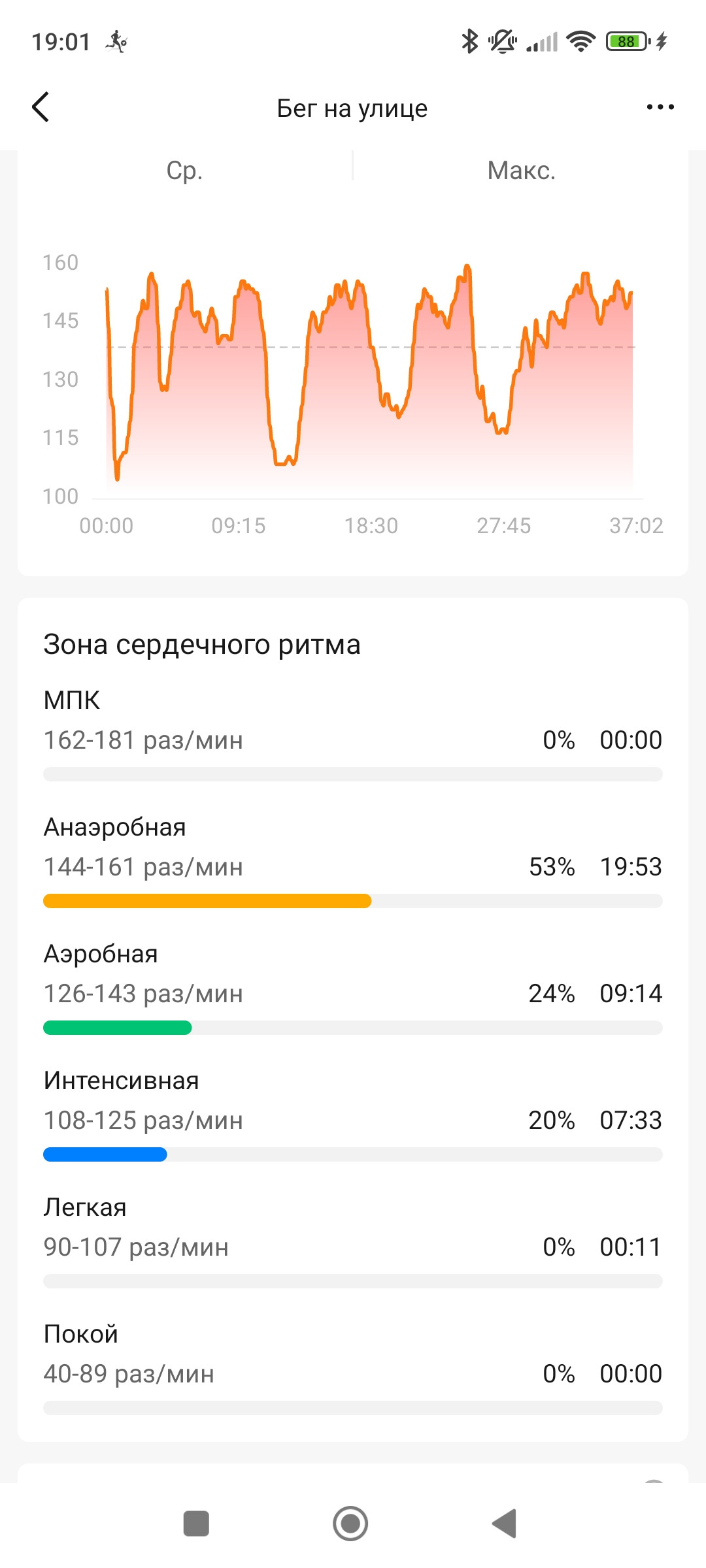Tap the Интенсивная blue progress bar

pos(105,1154)
